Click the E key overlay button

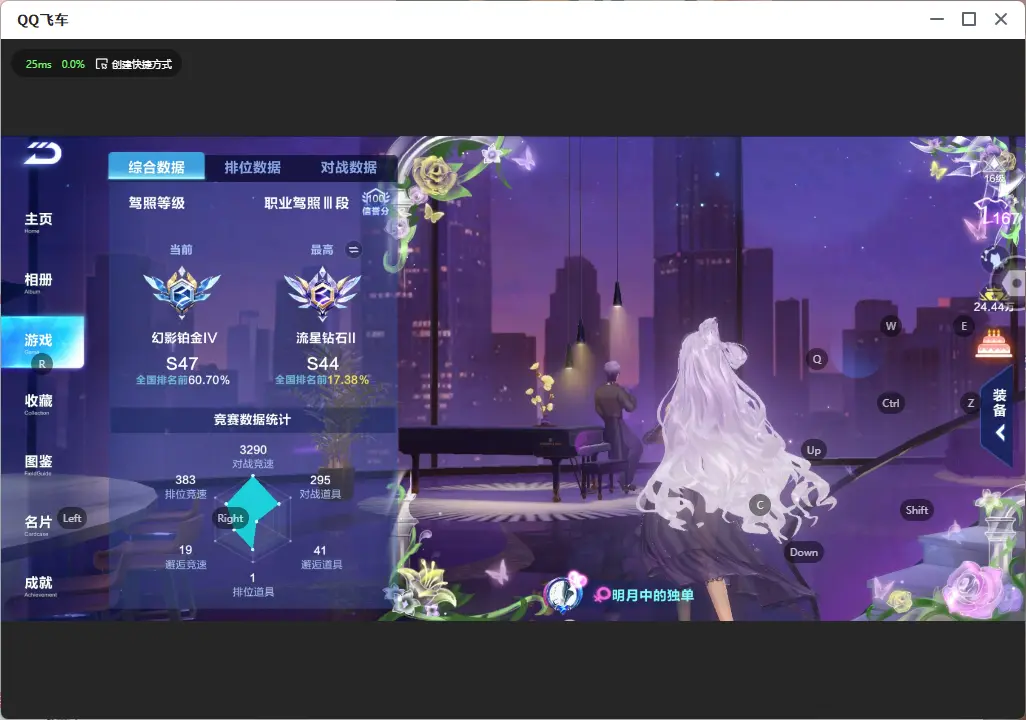963,326
